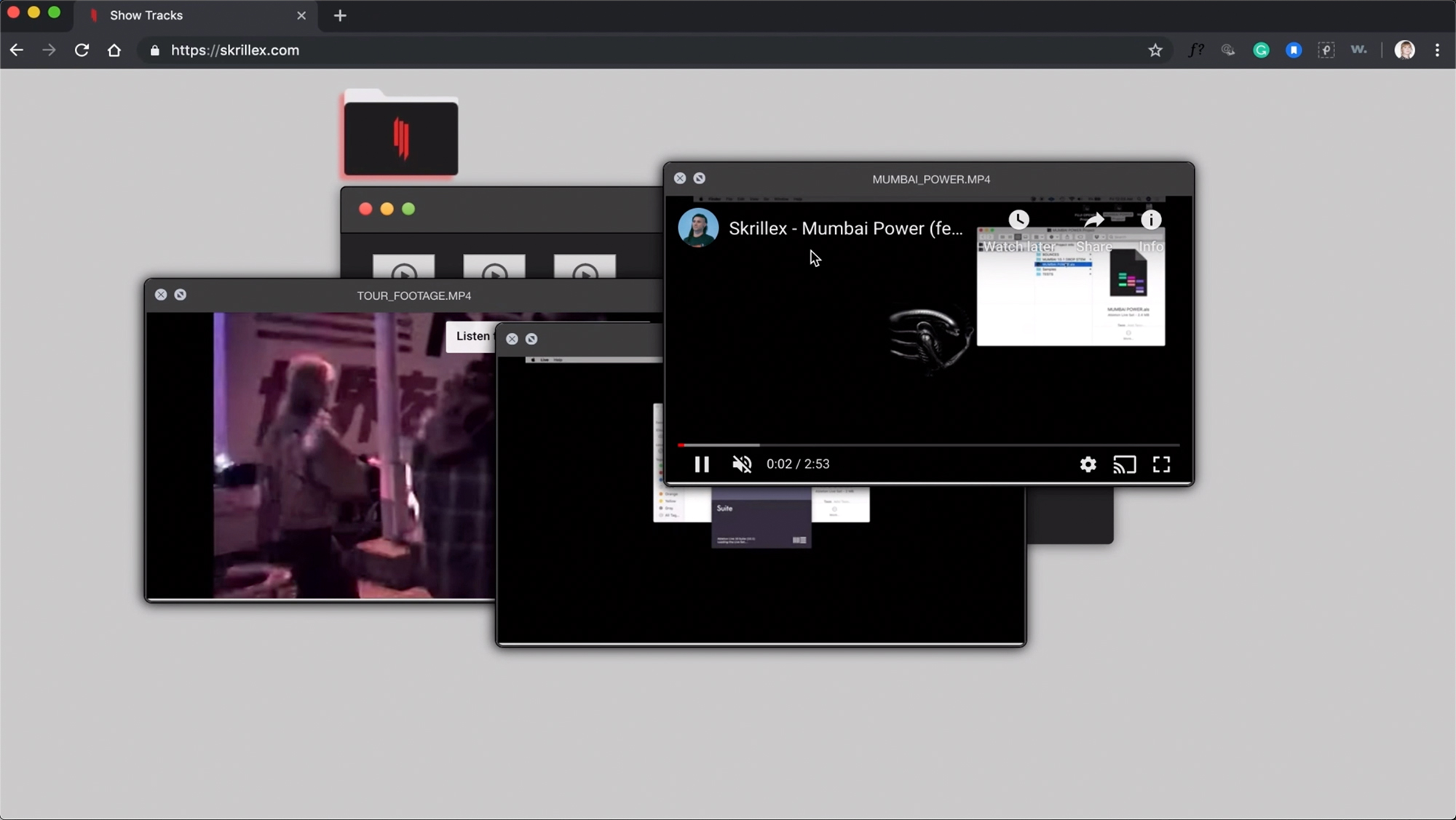
Task: Open the Skrillex logo folder
Action: [400, 137]
